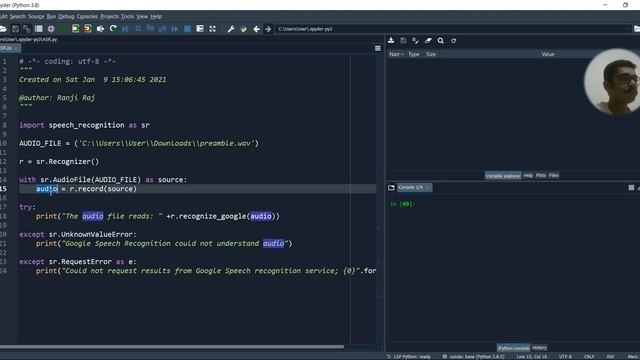640x360 pixels.
Task: Maximize current pane icon
Action: 200,29
